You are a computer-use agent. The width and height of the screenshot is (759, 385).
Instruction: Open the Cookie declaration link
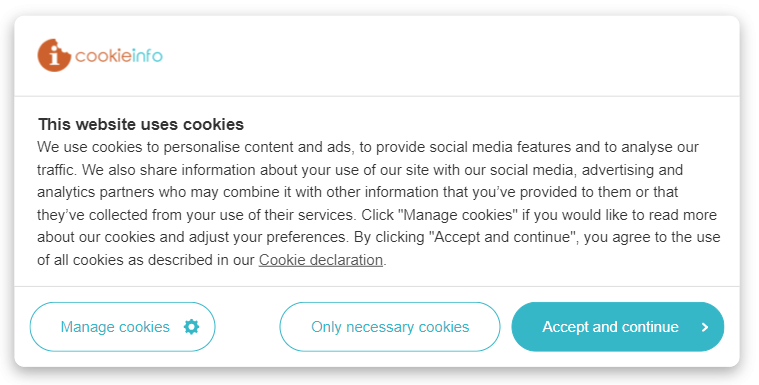point(321,260)
